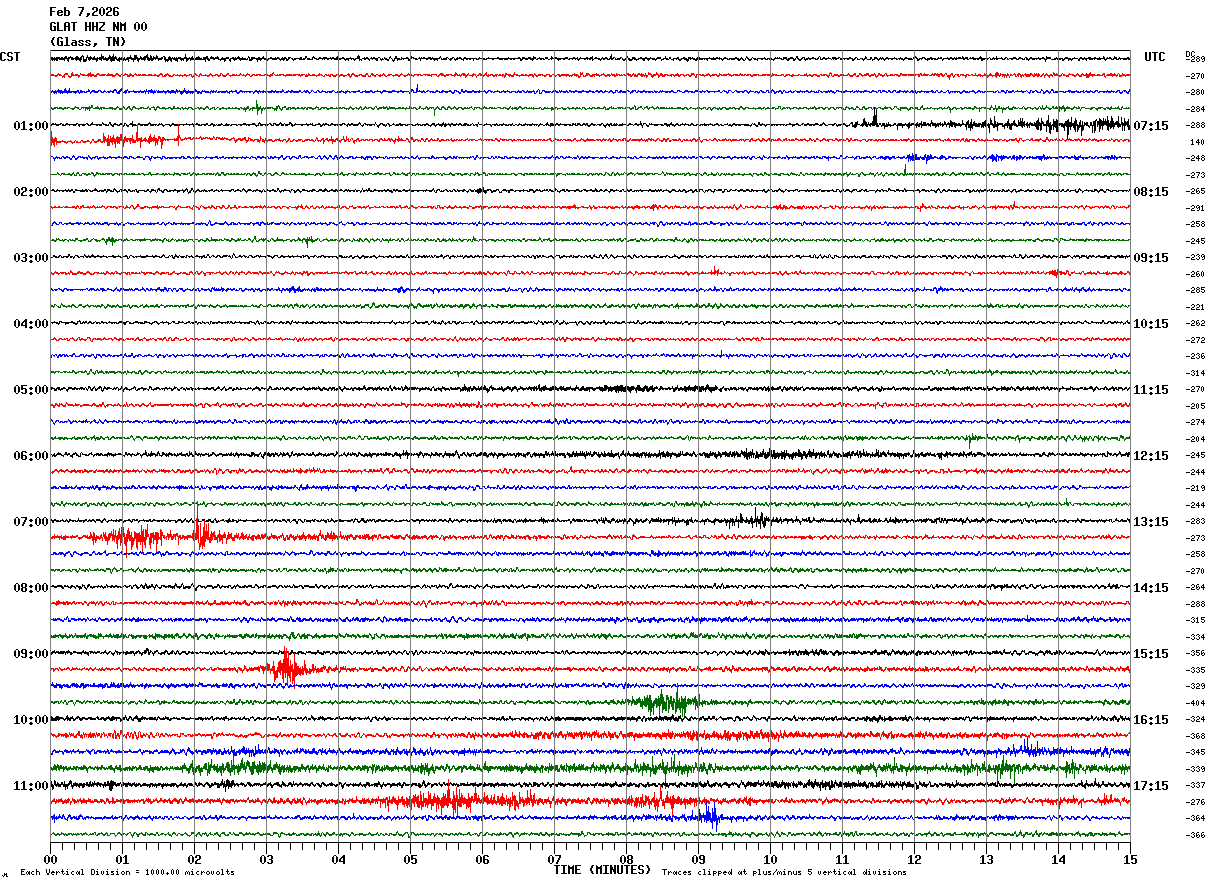Click the DC offset value '-276'

coord(1196,802)
